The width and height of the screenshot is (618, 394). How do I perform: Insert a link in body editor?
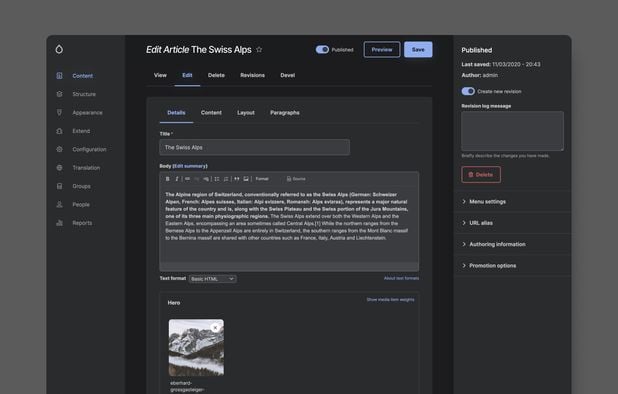pos(188,179)
